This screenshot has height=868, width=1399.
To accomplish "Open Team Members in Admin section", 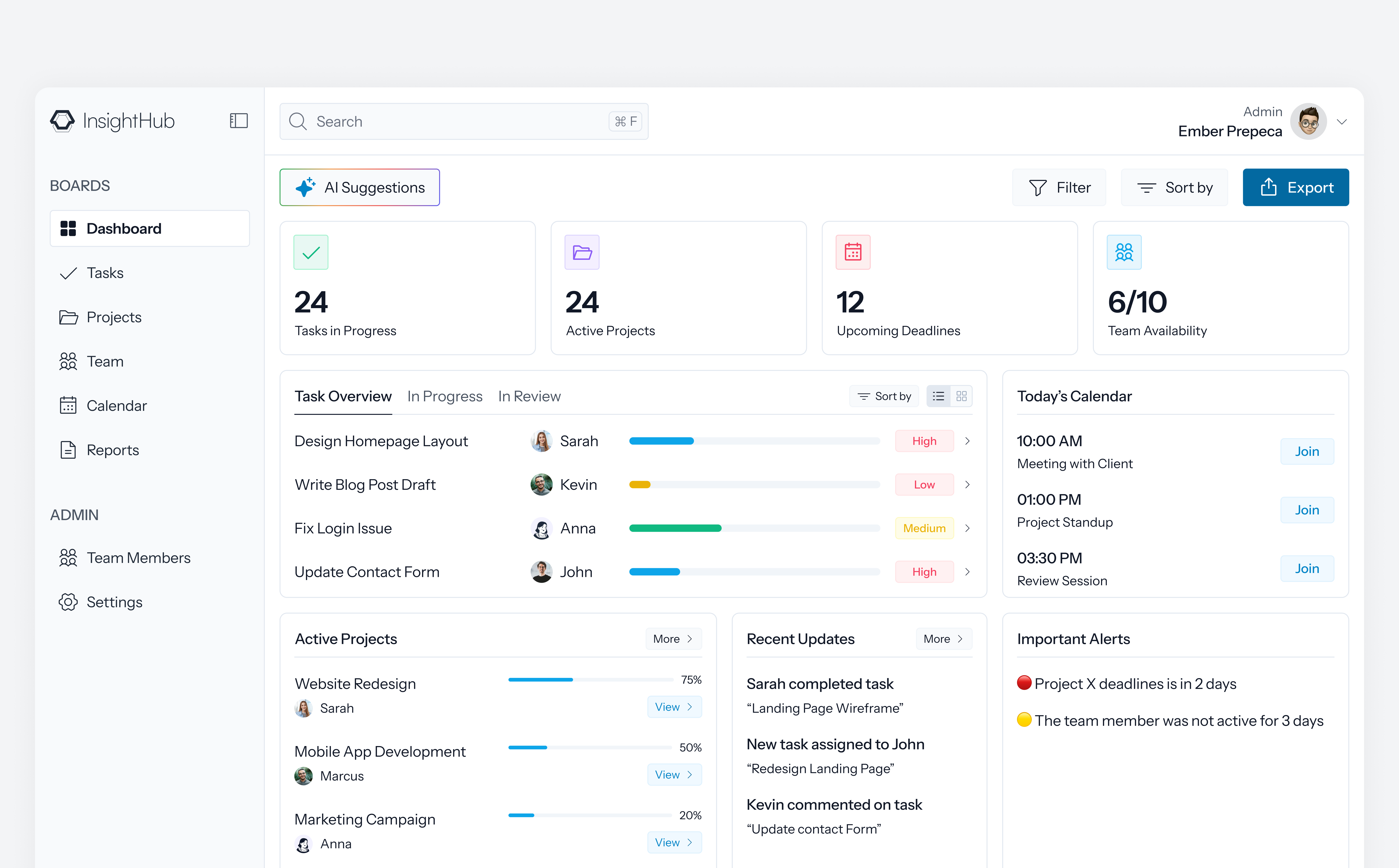I will (138, 557).
